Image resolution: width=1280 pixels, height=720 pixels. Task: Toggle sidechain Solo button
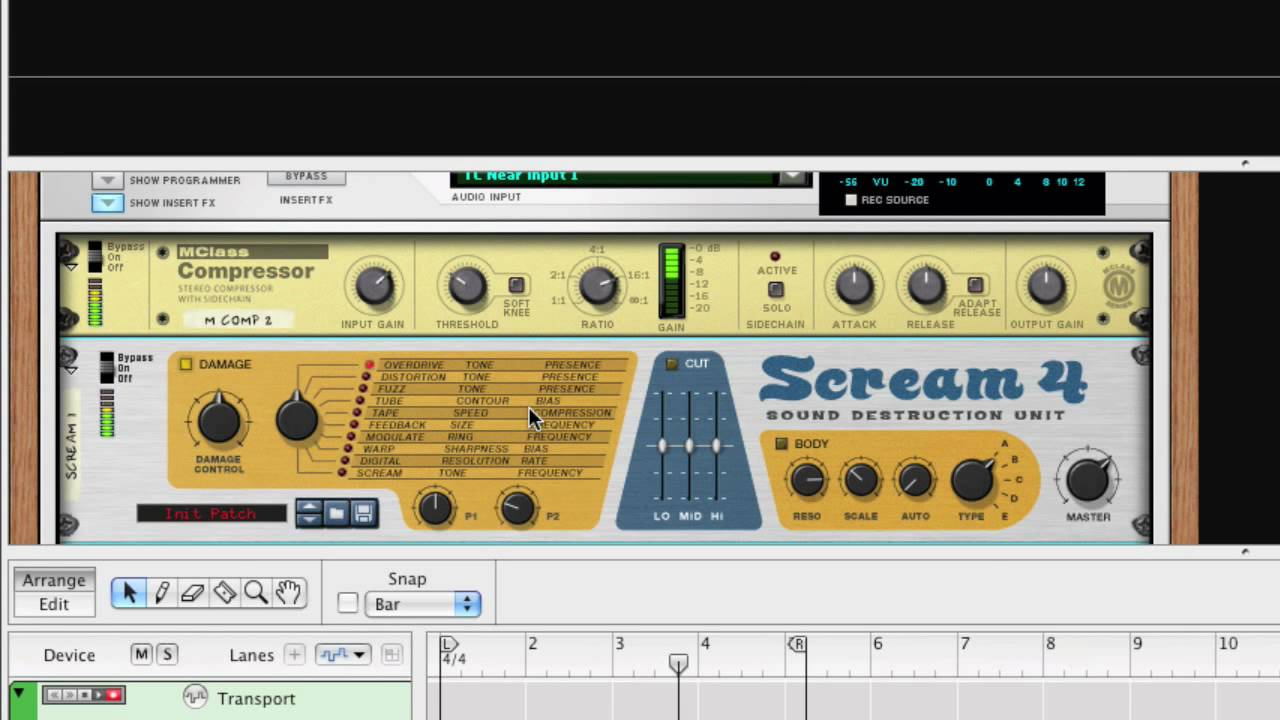pos(775,290)
